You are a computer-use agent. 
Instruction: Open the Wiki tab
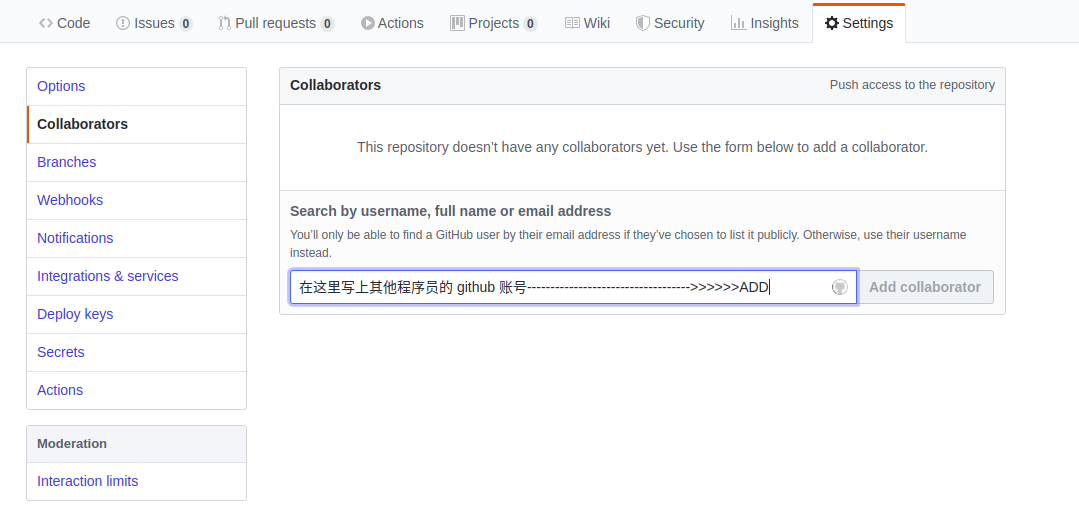(587, 23)
